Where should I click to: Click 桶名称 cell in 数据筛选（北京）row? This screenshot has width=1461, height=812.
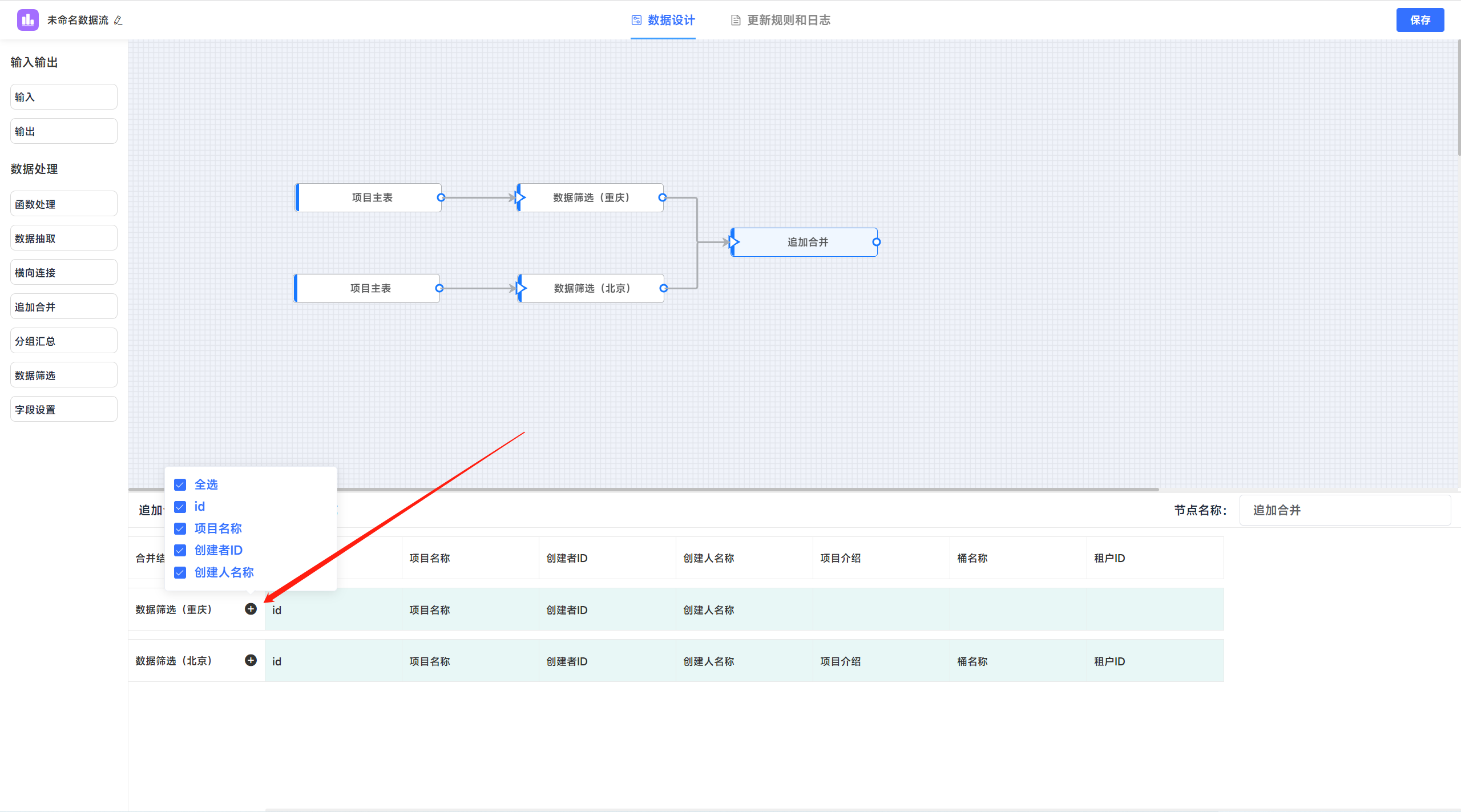click(x=1018, y=661)
